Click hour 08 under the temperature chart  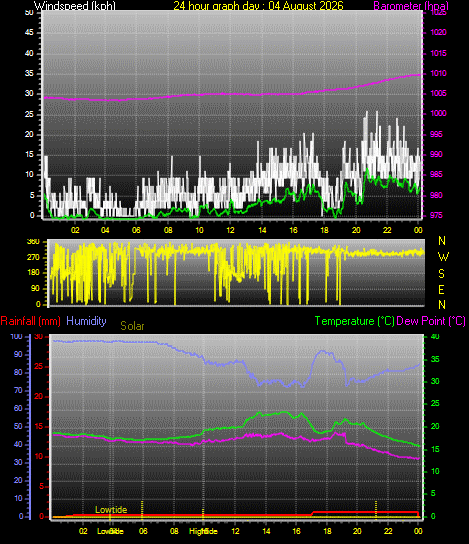pyautogui.click(x=174, y=531)
